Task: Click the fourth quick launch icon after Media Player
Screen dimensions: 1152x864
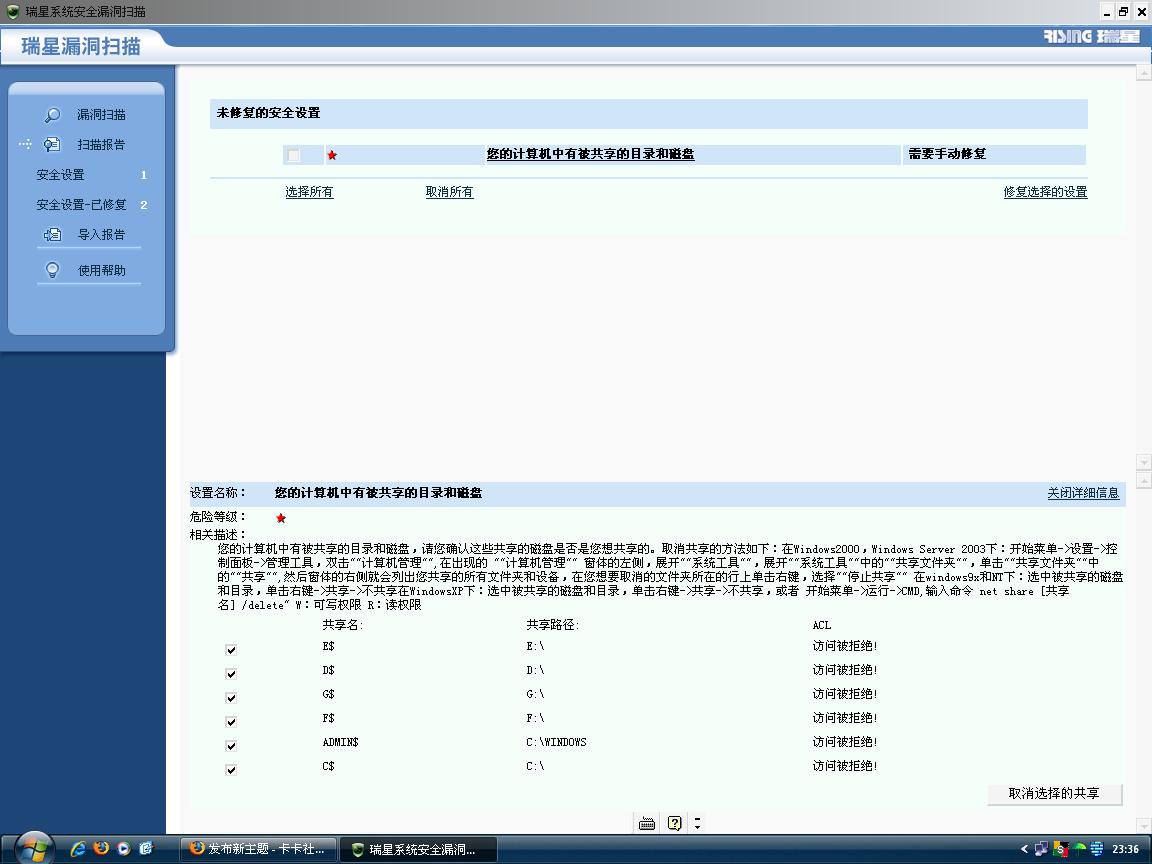Action: 145,849
